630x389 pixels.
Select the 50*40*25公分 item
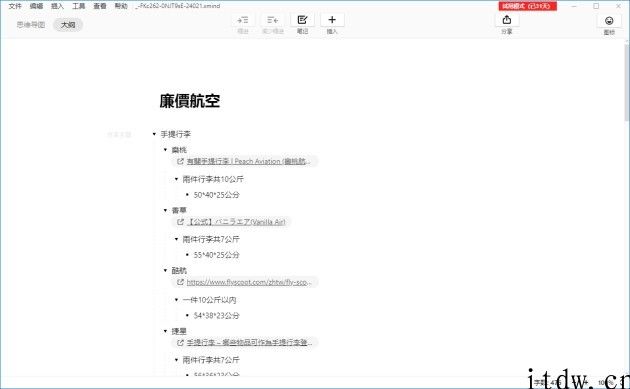pyautogui.click(x=217, y=195)
